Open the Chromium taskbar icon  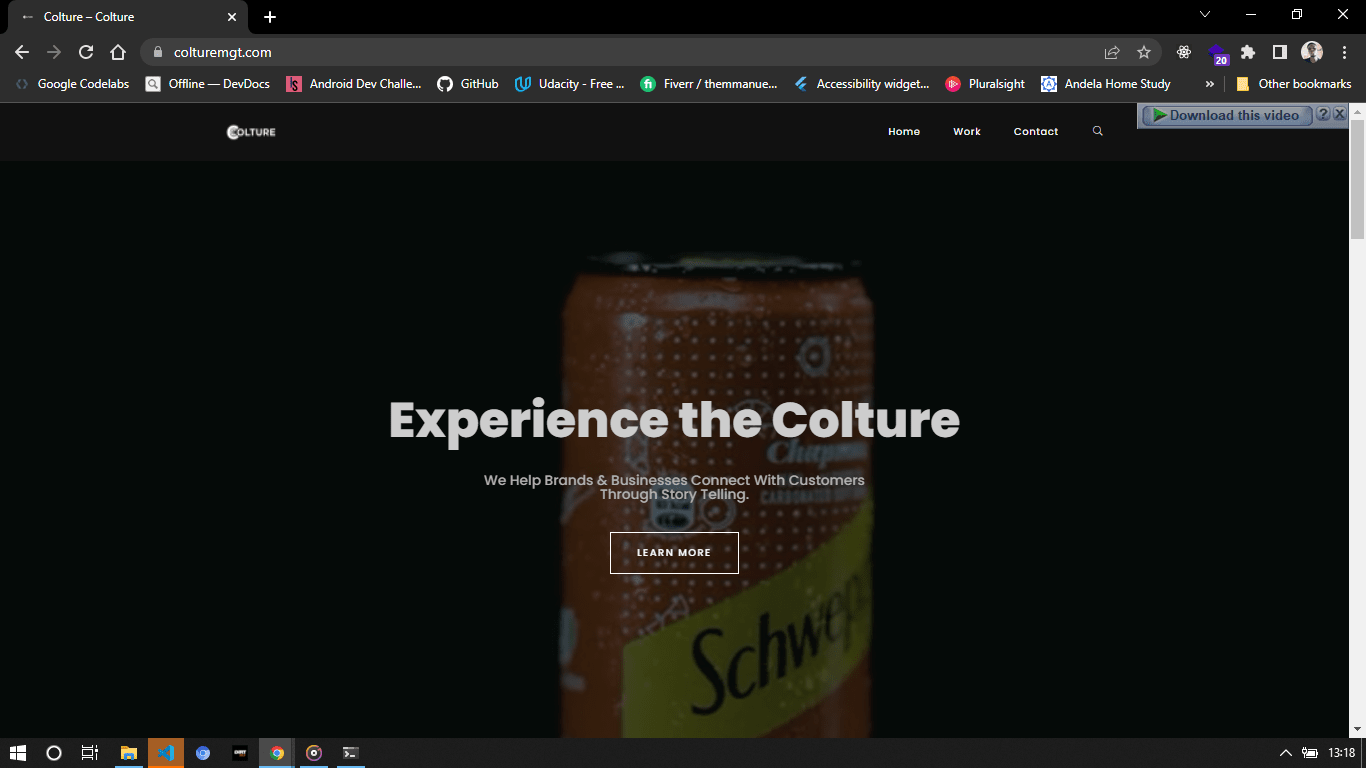[x=203, y=753]
